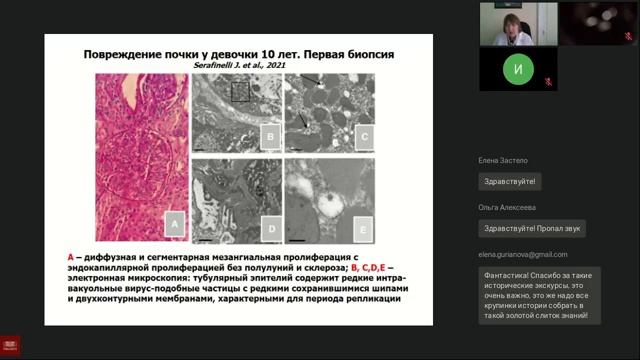Click electron microscopy panel labeled C
The image size is (640, 360).
point(330,113)
